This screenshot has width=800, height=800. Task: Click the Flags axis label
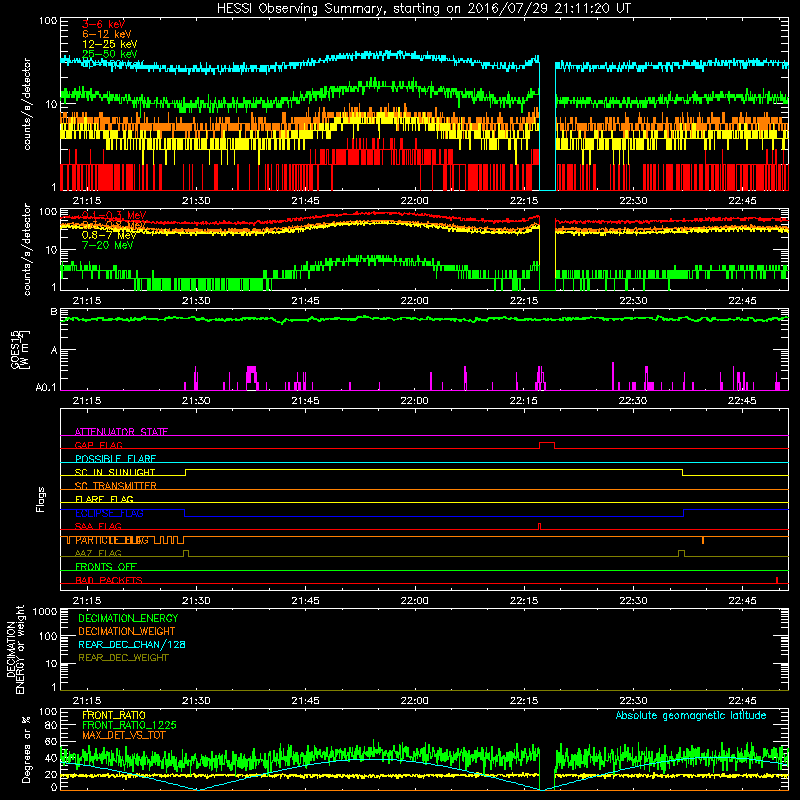tap(41, 499)
